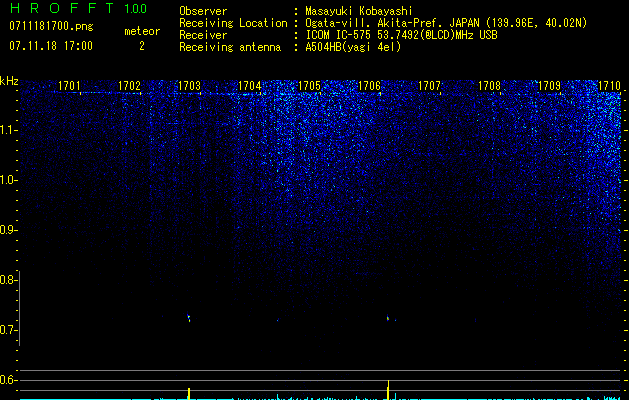Click the 1708 time marker

pos(490,86)
